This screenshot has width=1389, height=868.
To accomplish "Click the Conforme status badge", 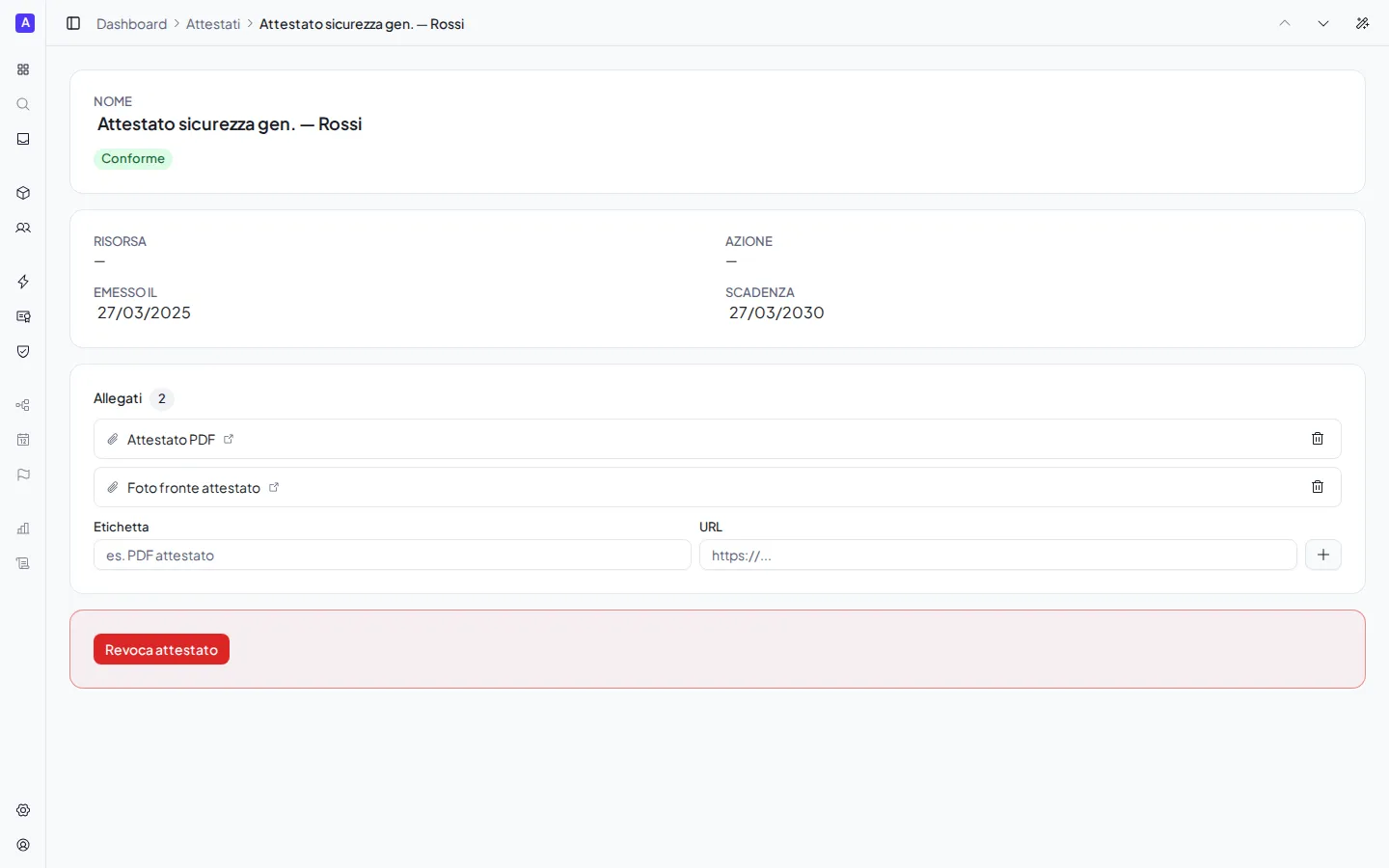I will (133, 159).
